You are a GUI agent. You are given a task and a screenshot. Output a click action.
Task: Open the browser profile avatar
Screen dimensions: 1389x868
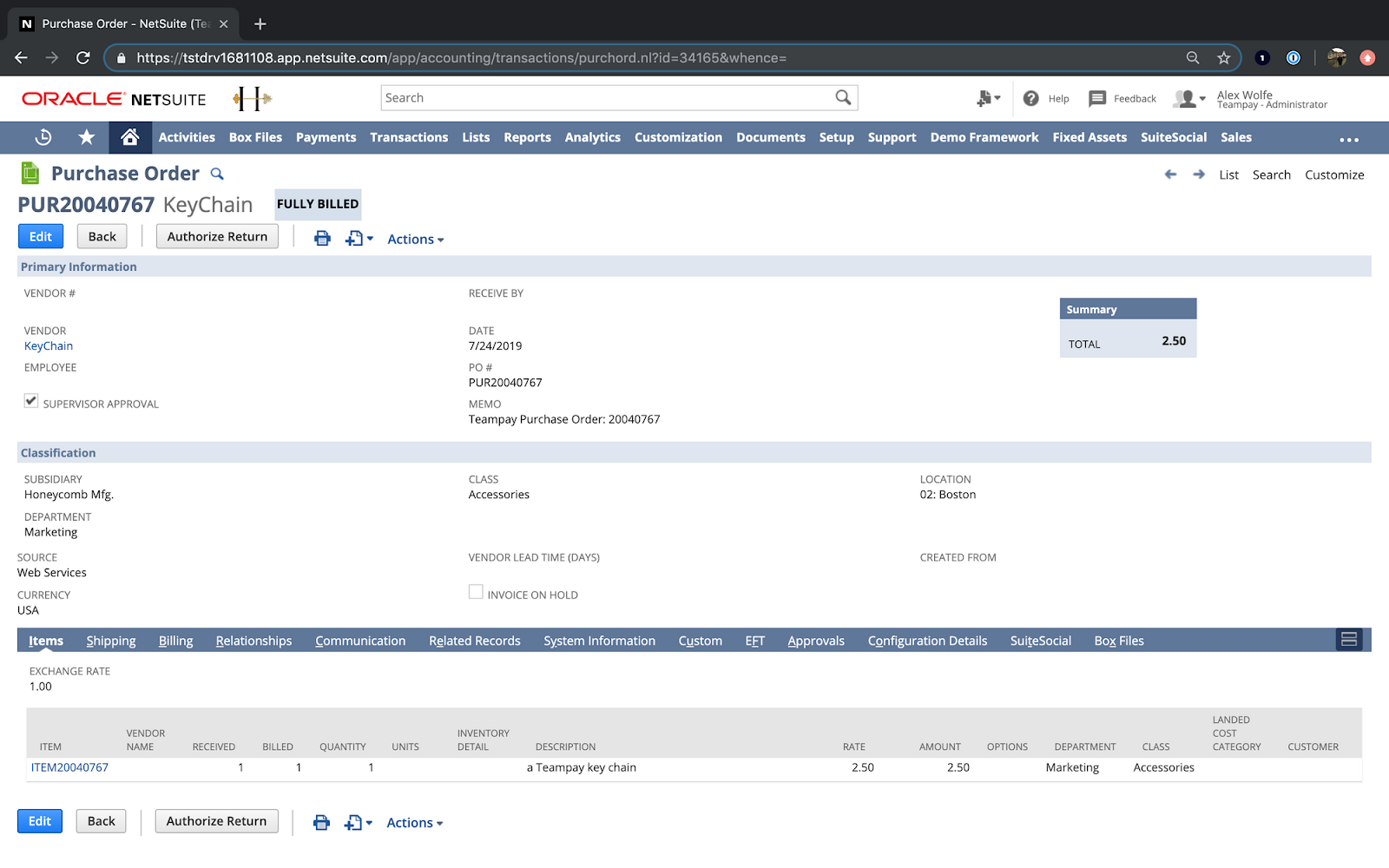(1337, 57)
